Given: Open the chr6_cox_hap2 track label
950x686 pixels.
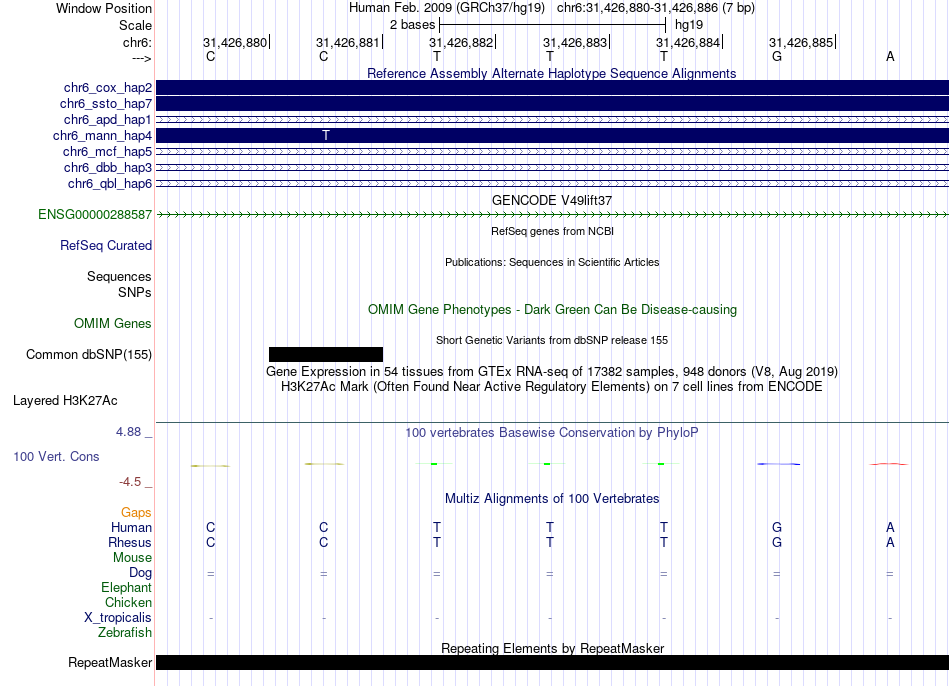Looking at the screenshot, I should click(108, 88).
